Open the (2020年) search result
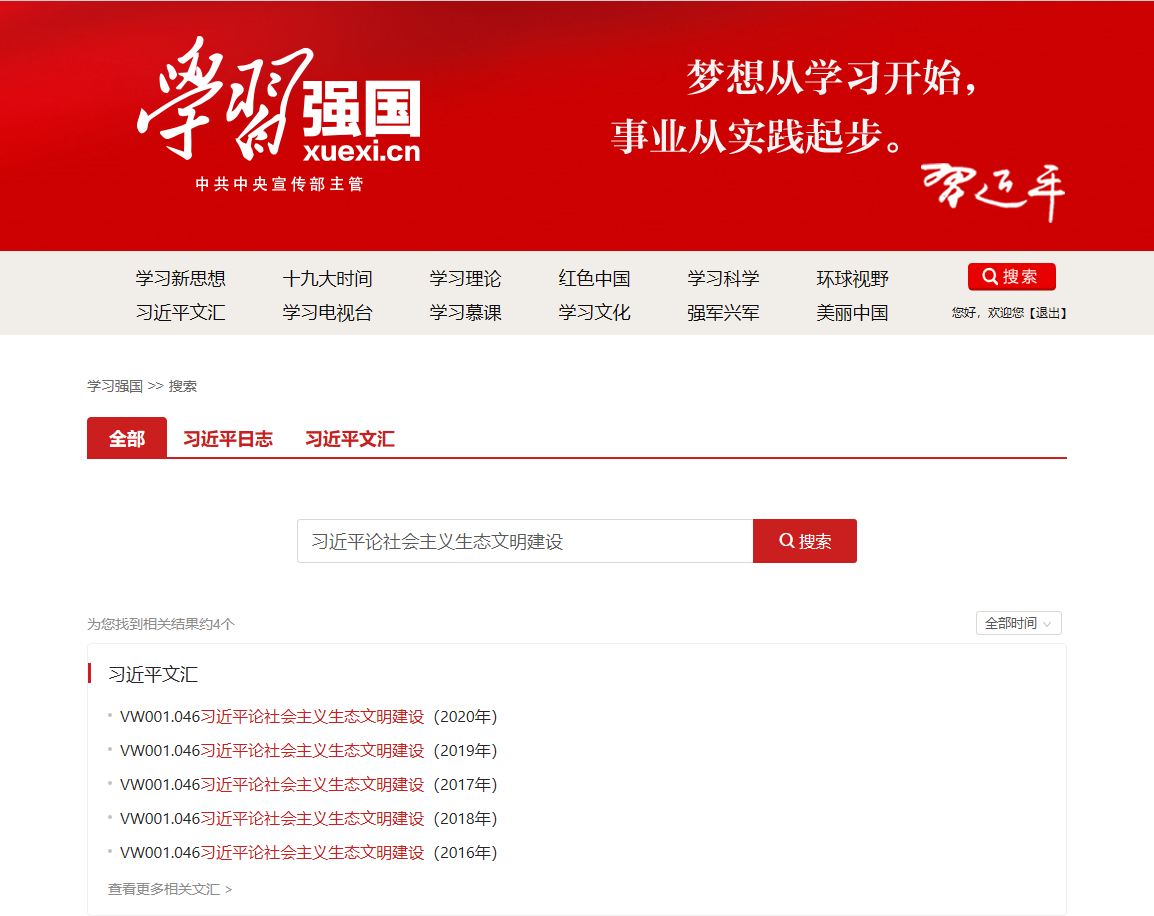The width and height of the screenshot is (1154, 916). coord(308,717)
